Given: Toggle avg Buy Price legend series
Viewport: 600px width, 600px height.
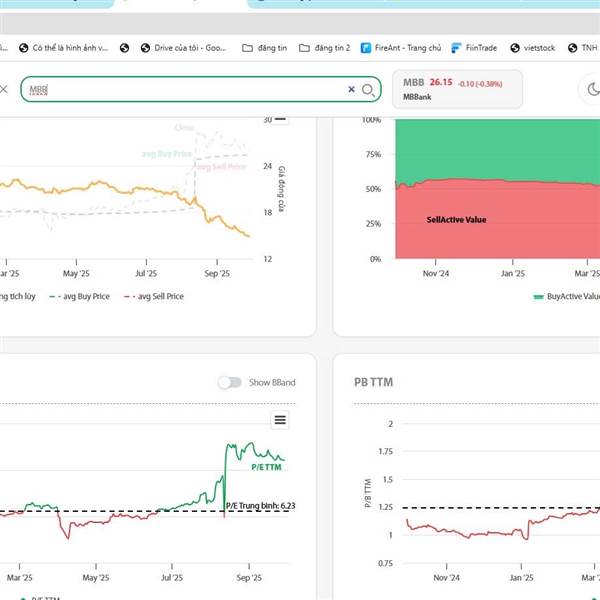Looking at the screenshot, I should pyautogui.click(x=80, y=296).
